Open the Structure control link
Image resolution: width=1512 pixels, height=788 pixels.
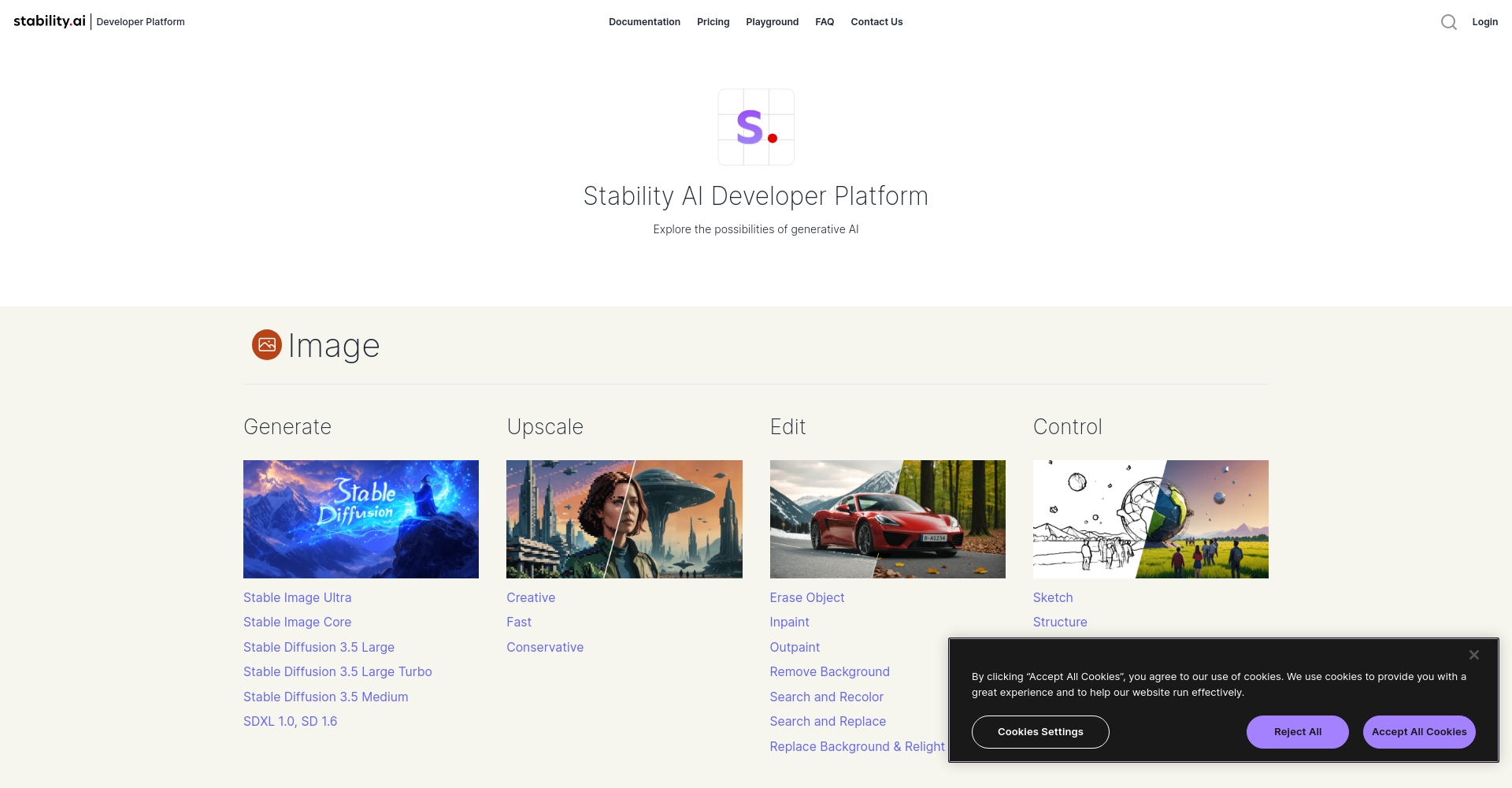click(x=1060, y=622)
